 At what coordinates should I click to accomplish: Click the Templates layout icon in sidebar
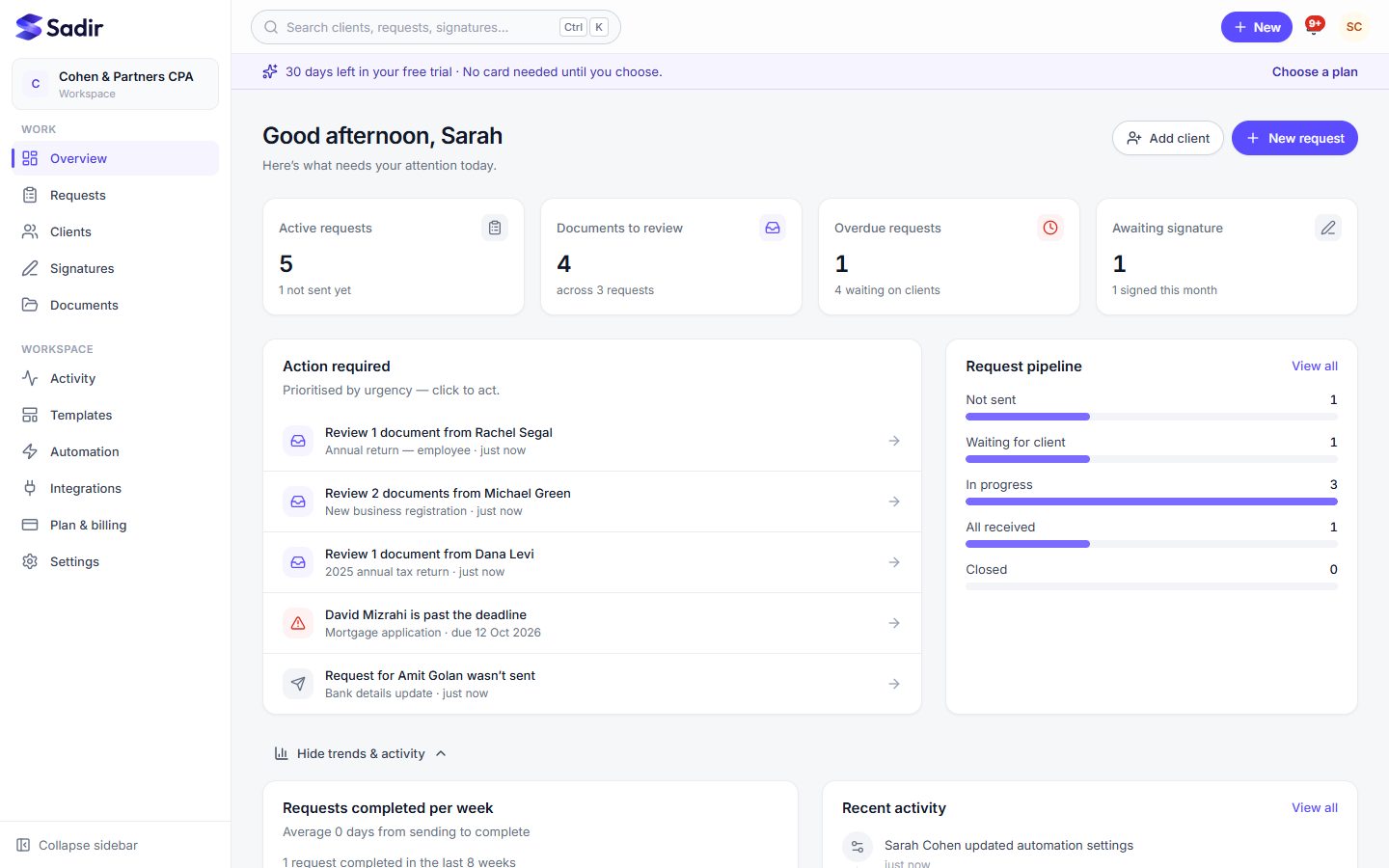pyautogui.click(x=30, y=415)
